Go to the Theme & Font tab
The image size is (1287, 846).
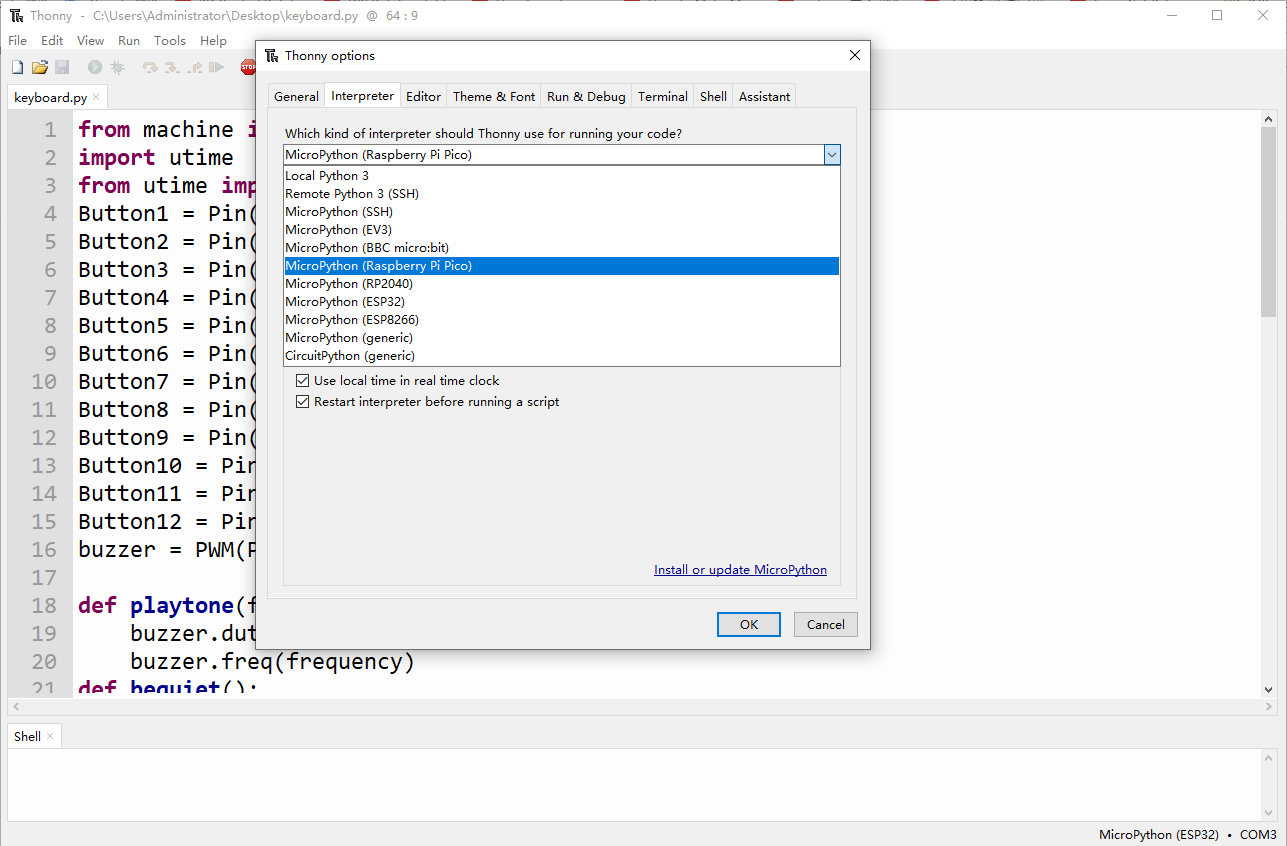494,97
